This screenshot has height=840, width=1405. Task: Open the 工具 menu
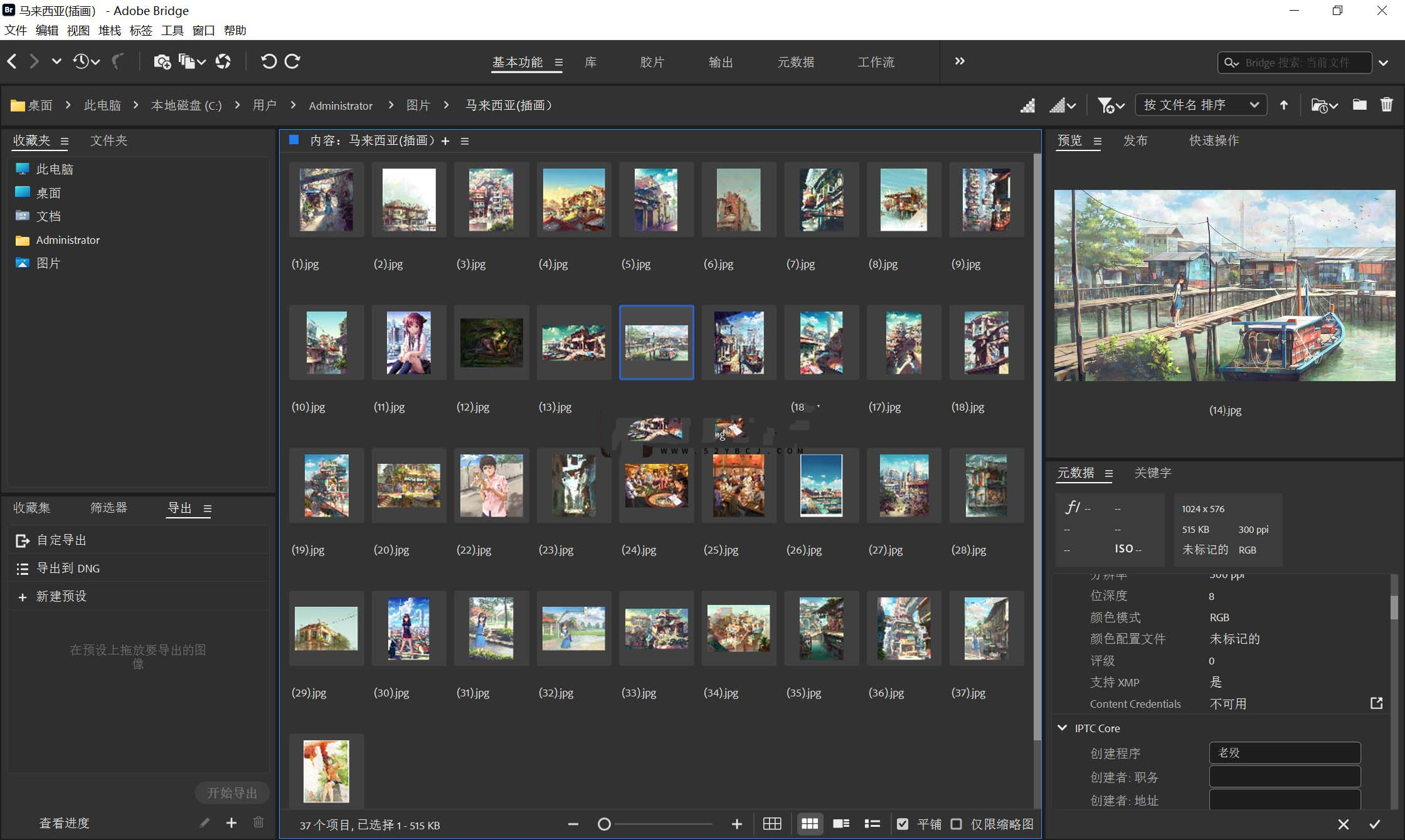pyautogui.click(x=172, y=30)
